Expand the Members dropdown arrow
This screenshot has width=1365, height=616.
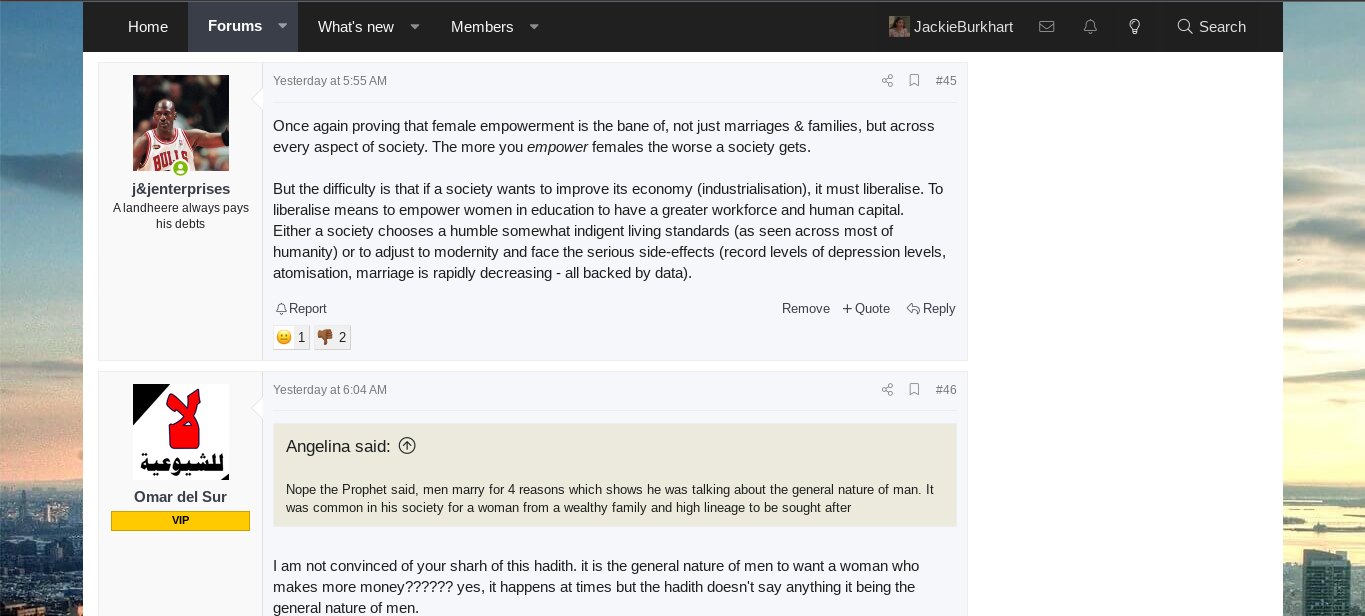[534, 27]
